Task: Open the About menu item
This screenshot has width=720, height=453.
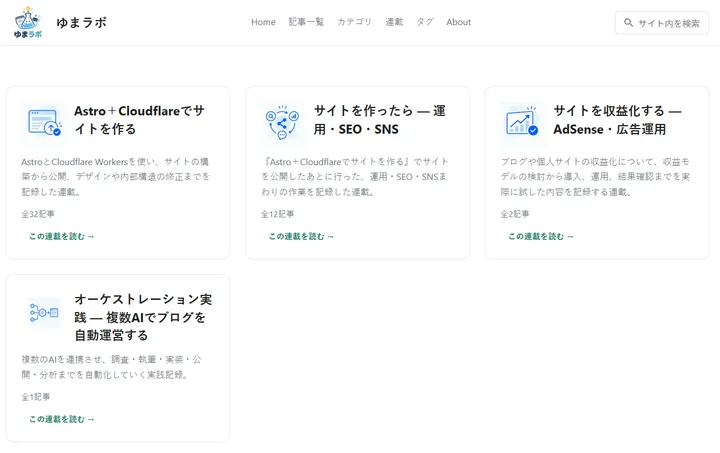Action: pyautogui.click(x=458, y=22)
